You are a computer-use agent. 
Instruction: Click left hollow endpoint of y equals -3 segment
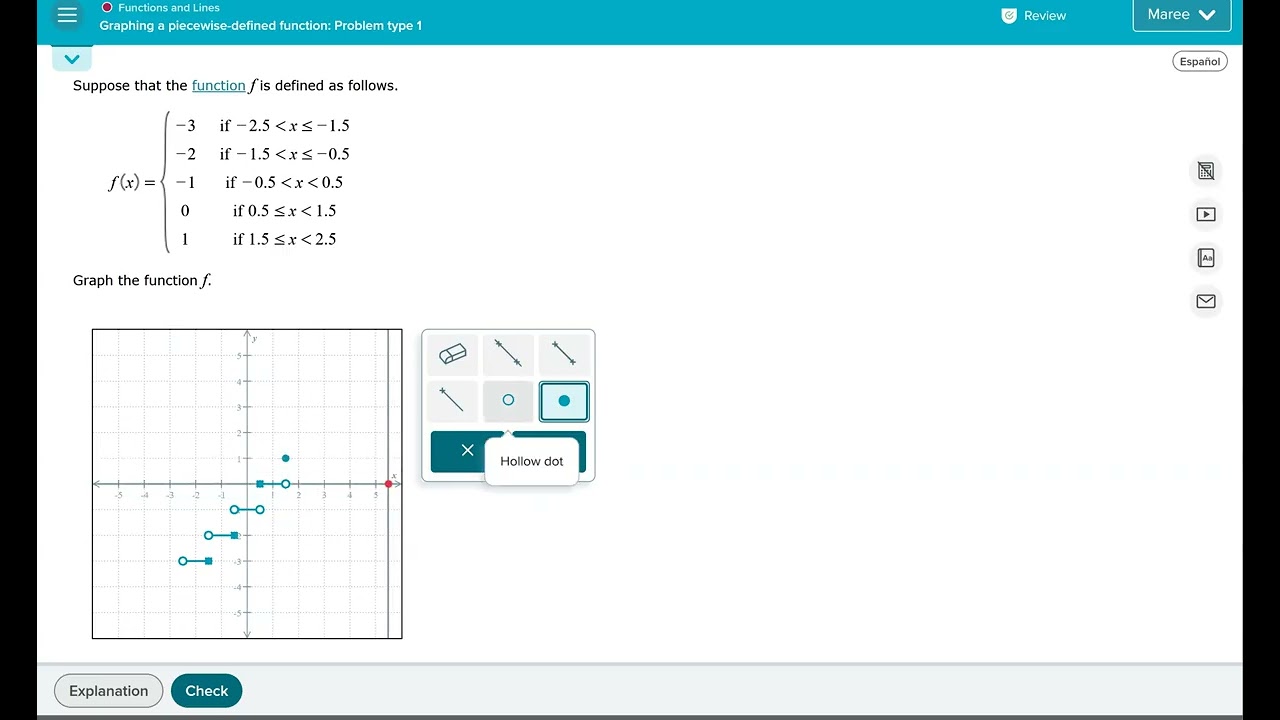[183, 561]
